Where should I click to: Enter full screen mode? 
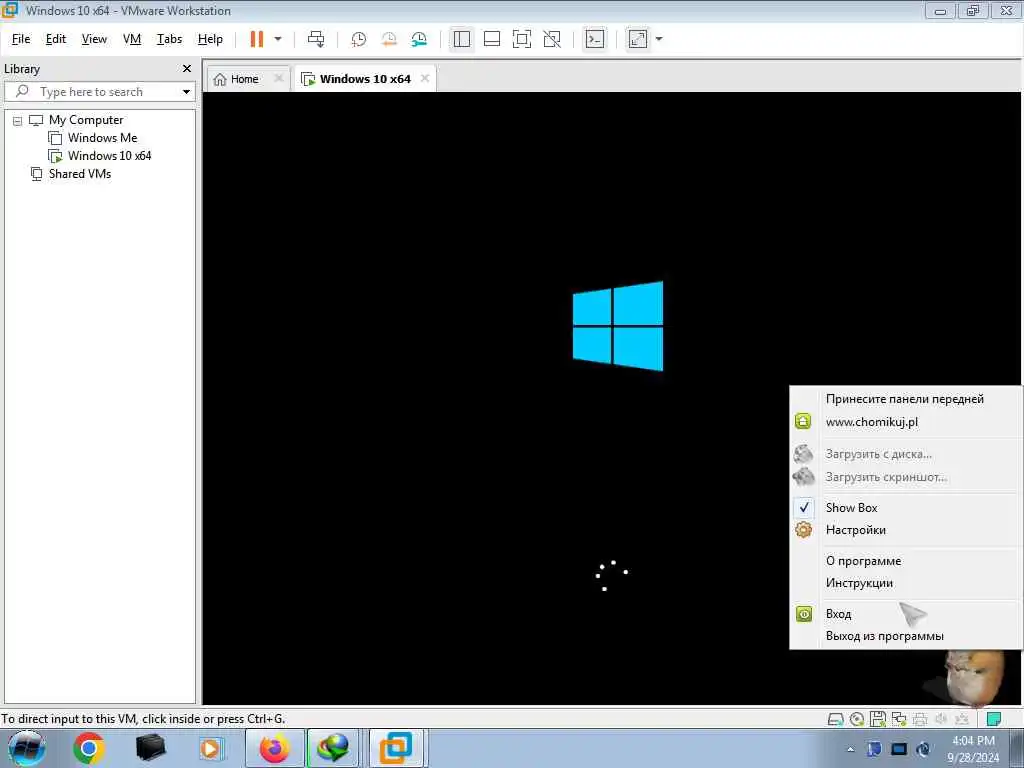pyautogui.click(x=522, y=39)
